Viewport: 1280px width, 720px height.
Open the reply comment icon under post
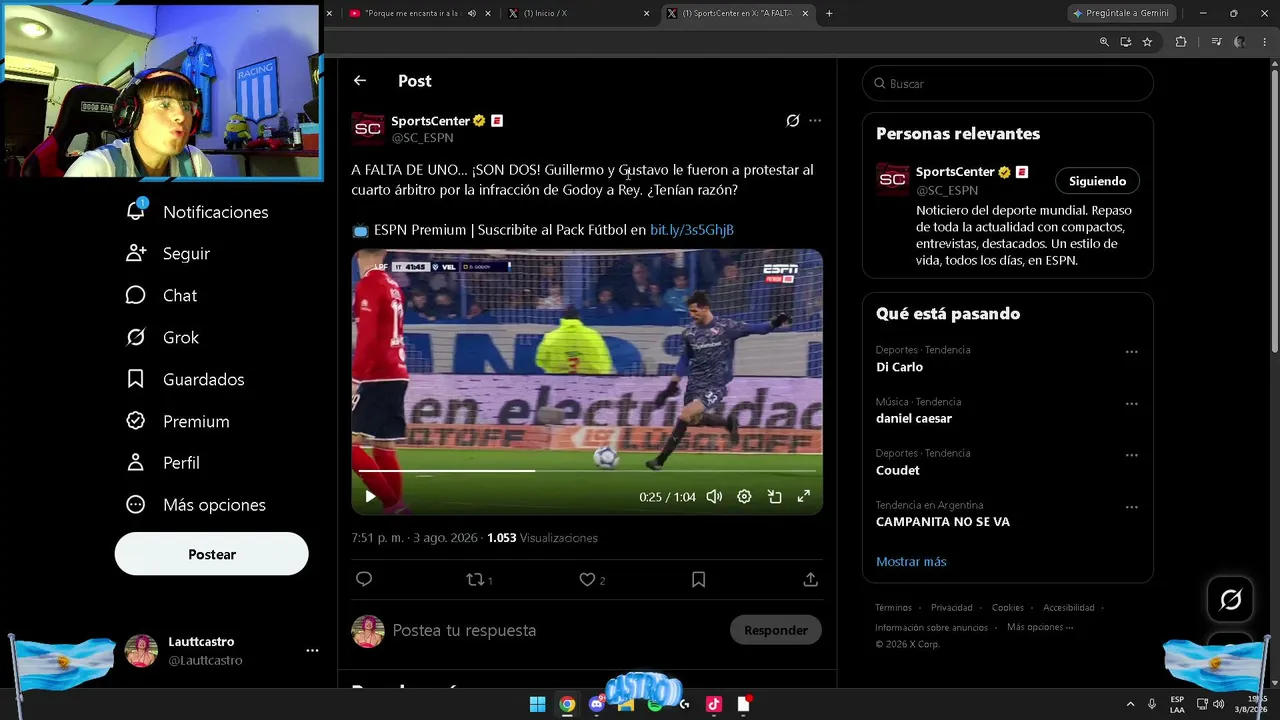click(364, 579)
